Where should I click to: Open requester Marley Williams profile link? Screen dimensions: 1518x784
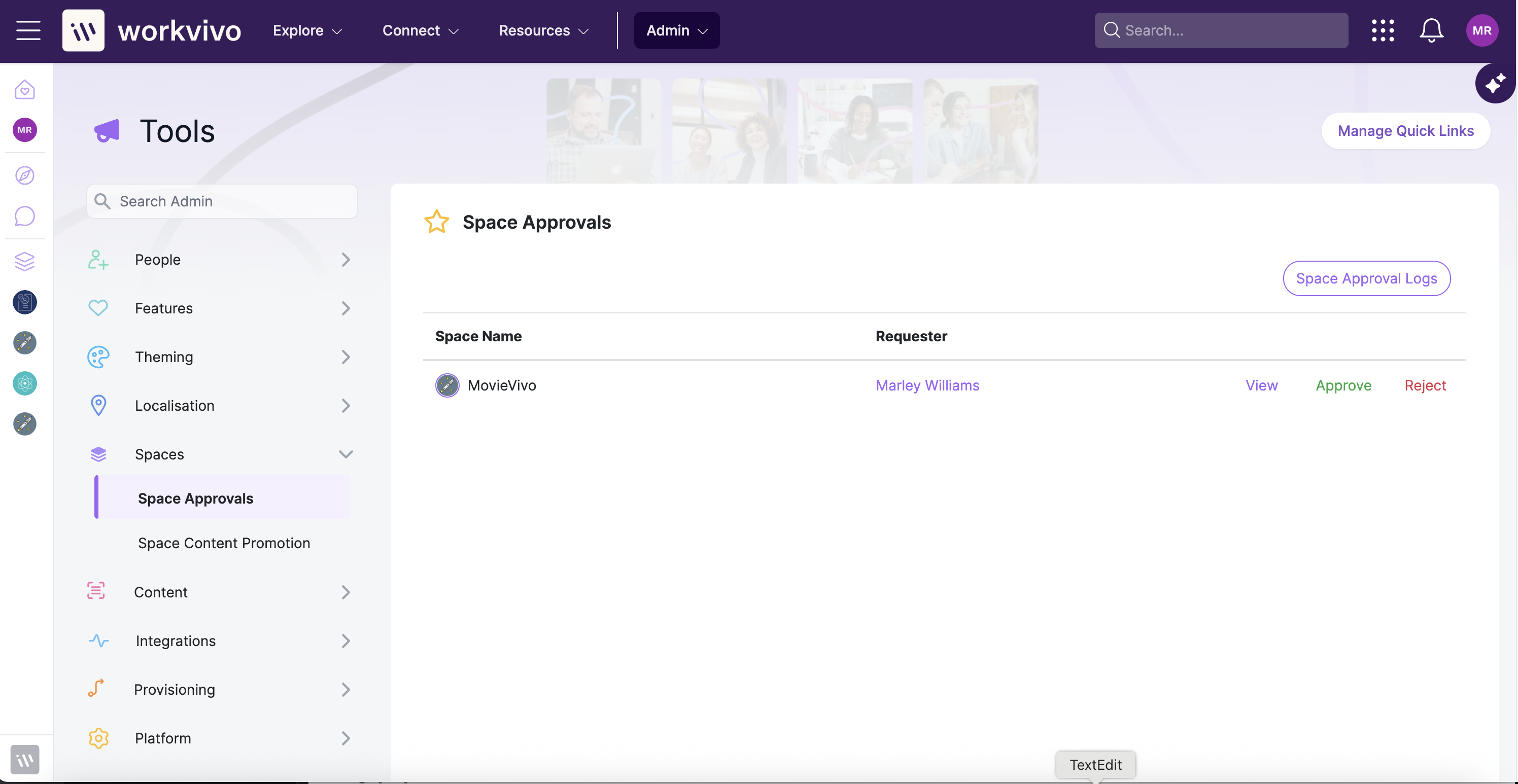[927, 385]
